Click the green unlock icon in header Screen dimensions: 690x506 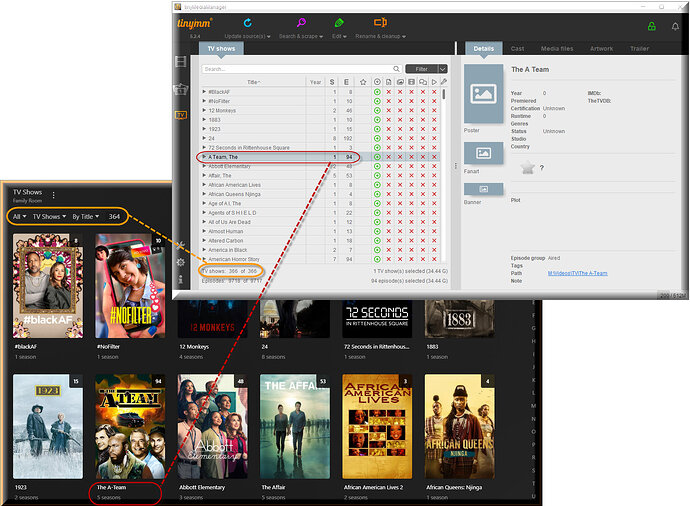[x=652, y=26]
